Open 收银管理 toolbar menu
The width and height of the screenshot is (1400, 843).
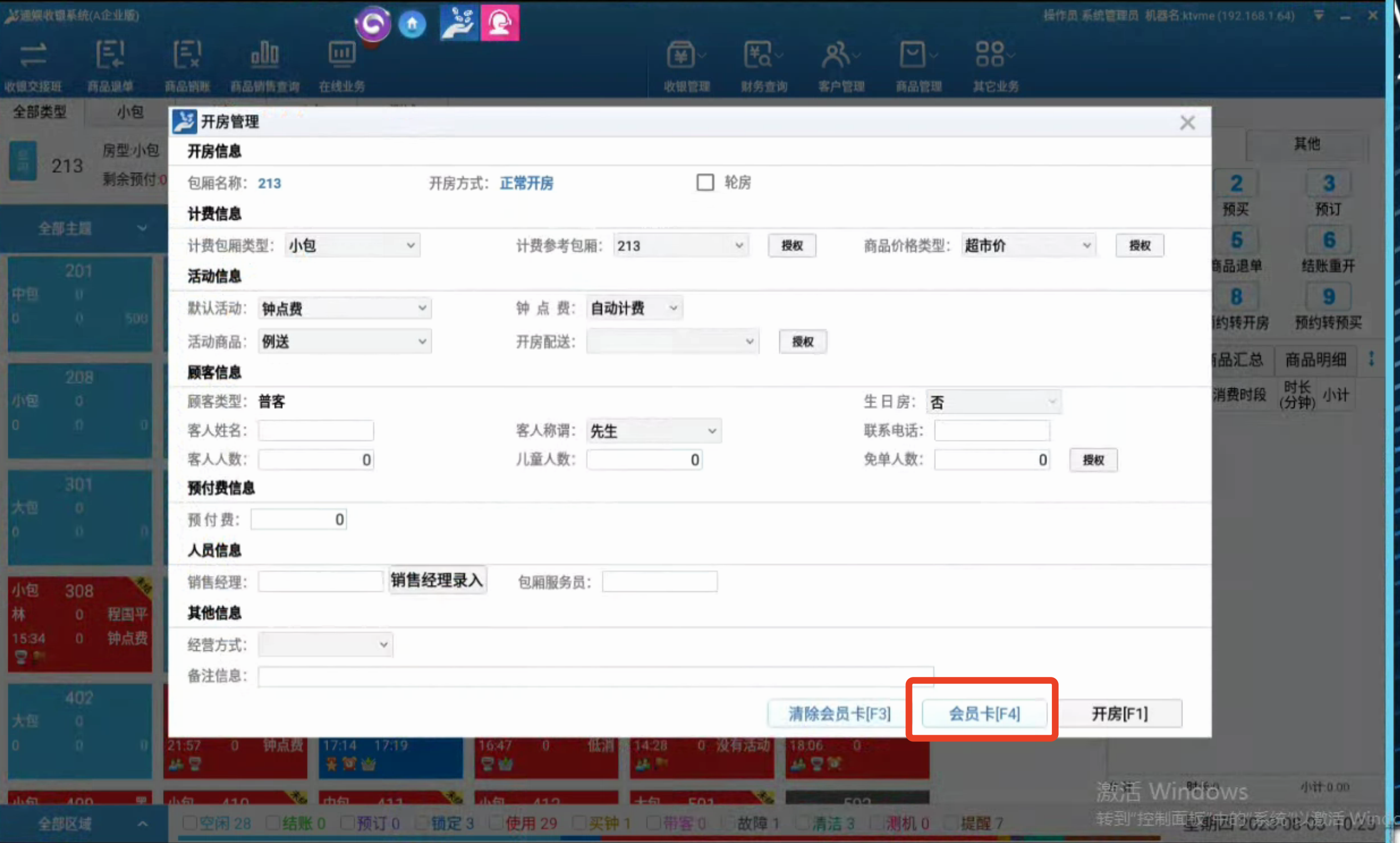pyautogui.click(x=687, y=66)
